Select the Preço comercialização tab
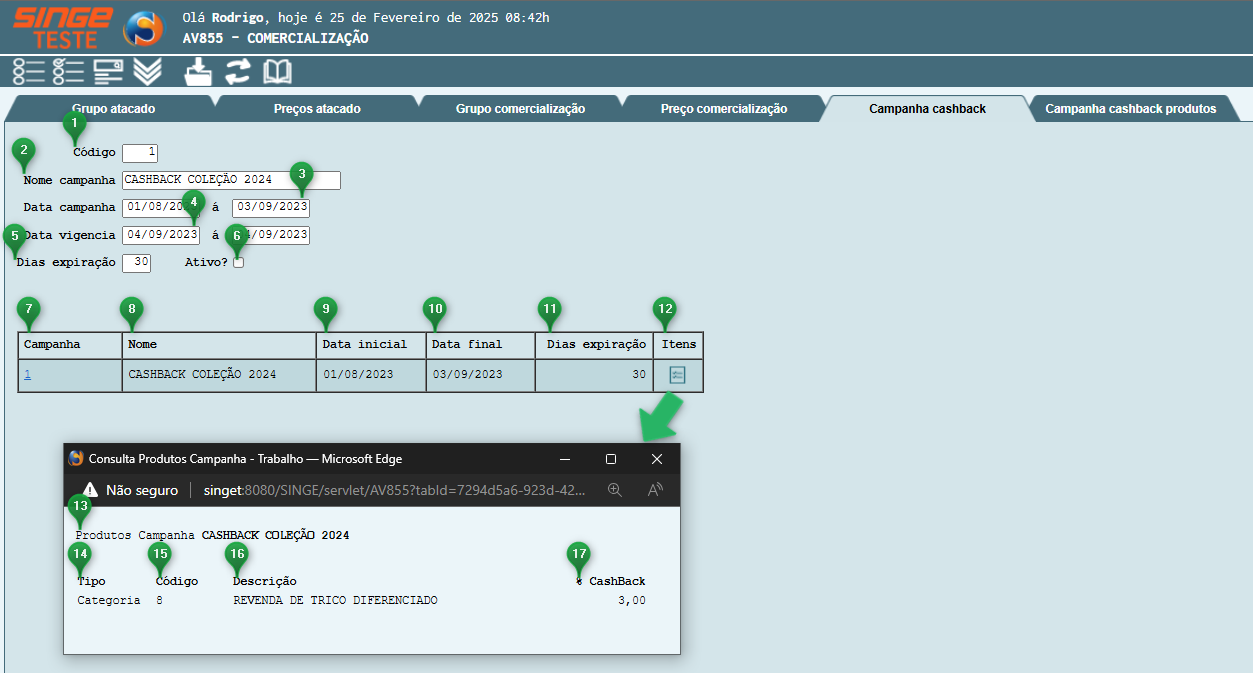Image resolution: width=1253 pixels, height=673 pixels. click(x=723, y=109)
